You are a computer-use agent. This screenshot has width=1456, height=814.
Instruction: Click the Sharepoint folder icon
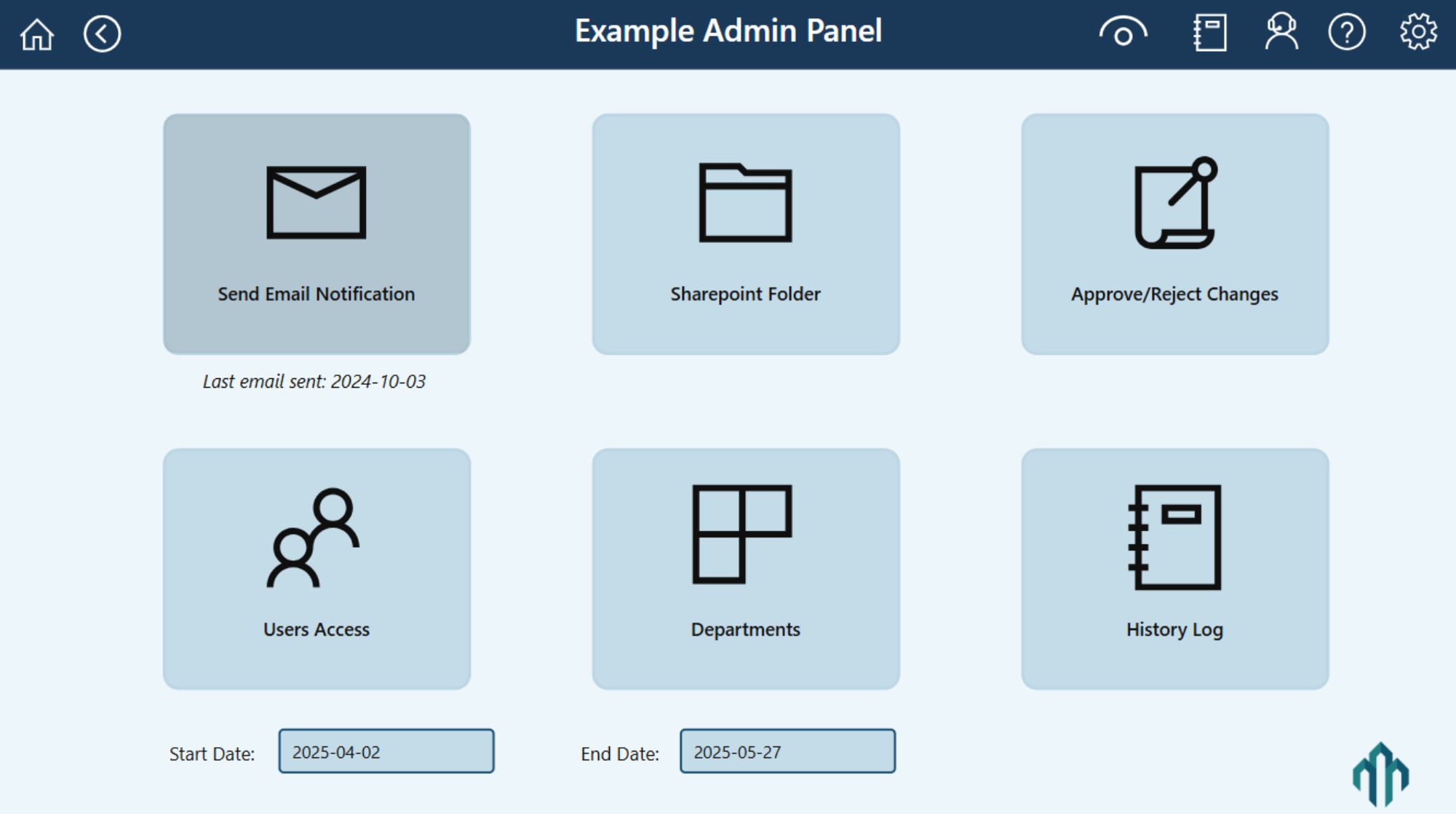(x=745, y=202)
